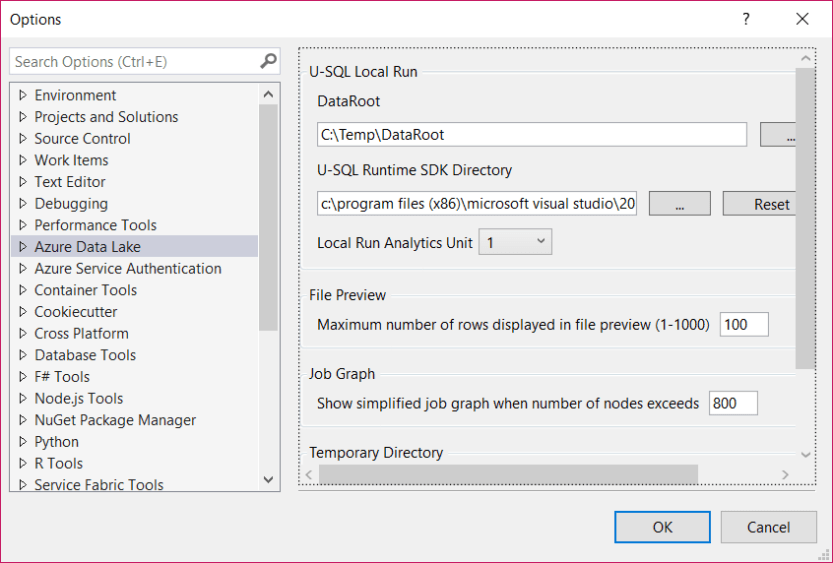This screenshot has width=833, height=563.
Task: Expand the Environment tree node
Action: (x=23, y=95)
